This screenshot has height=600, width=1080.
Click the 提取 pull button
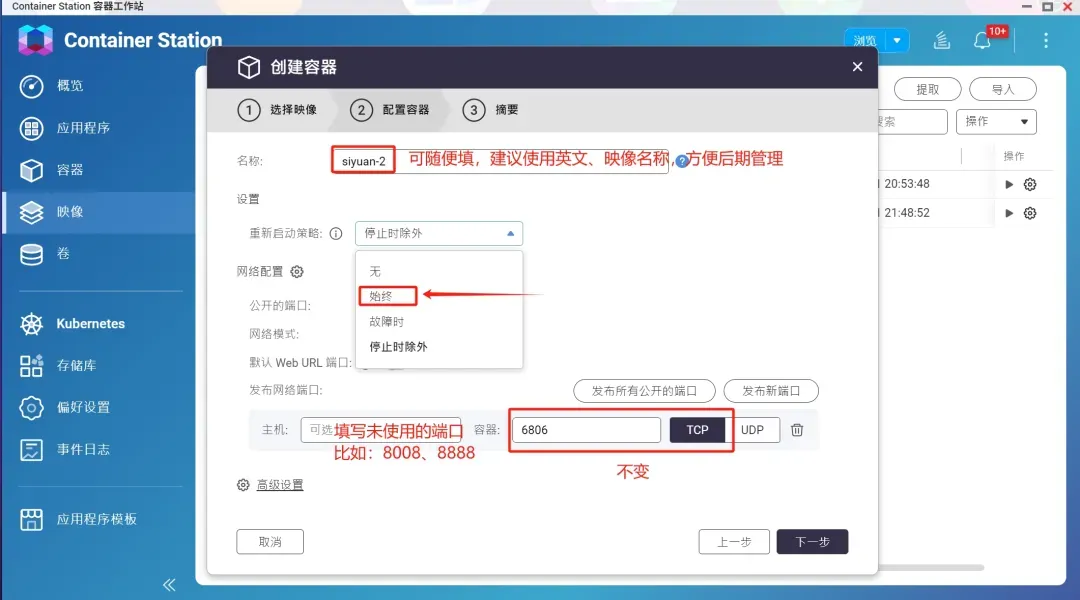(x=927, y=90)
